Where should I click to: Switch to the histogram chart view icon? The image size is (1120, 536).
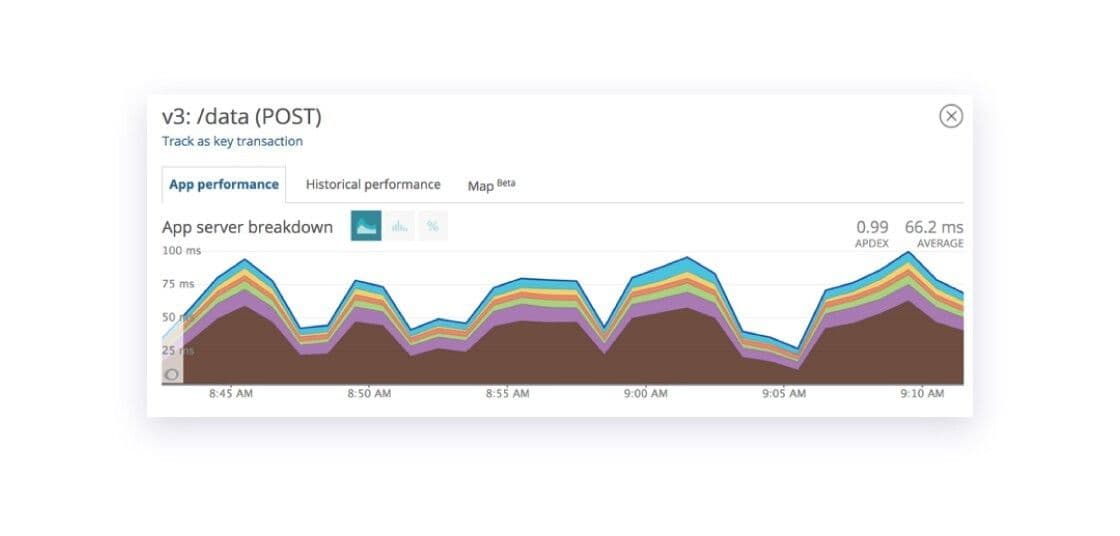[x=400, y=227]
